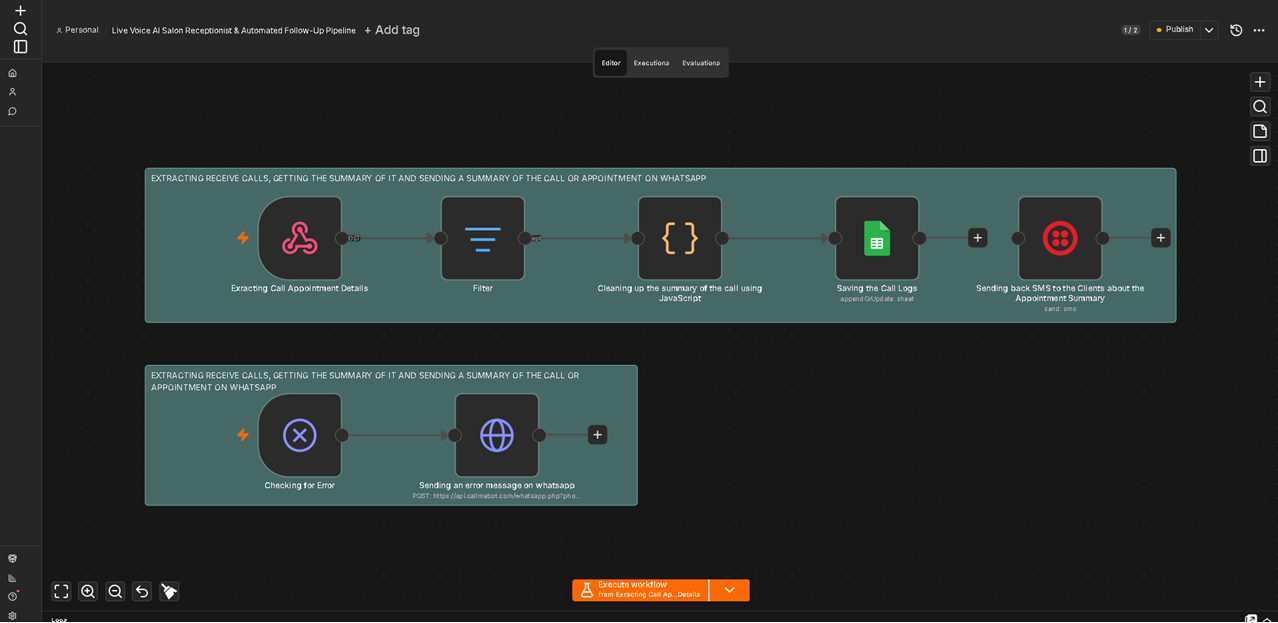This screenshot has height=623, width=1278.
Task: Click the 'send: sms' subtitle text
Action: (1060, 308)
